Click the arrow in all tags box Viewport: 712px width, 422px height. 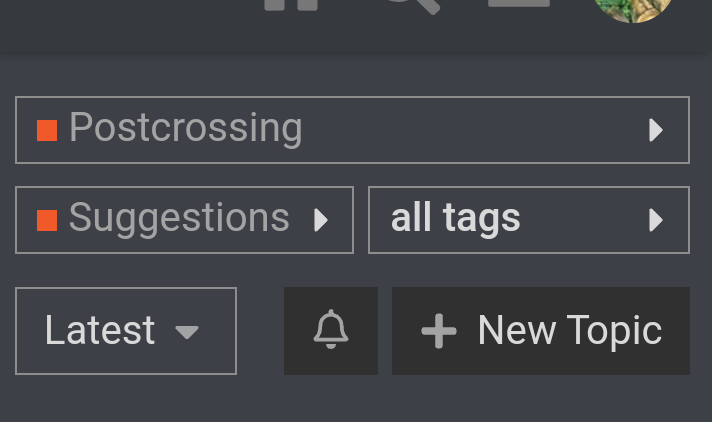tap(656, 220)
